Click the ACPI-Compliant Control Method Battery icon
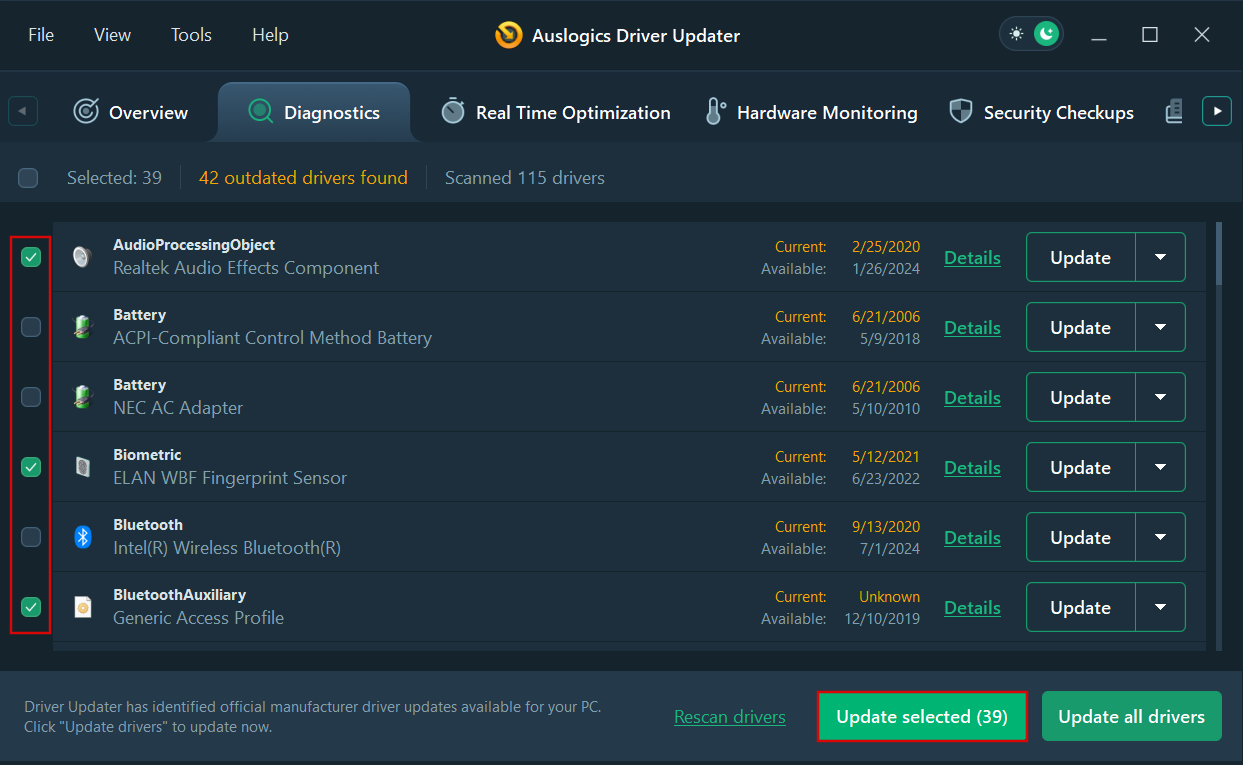 [82, 327]
